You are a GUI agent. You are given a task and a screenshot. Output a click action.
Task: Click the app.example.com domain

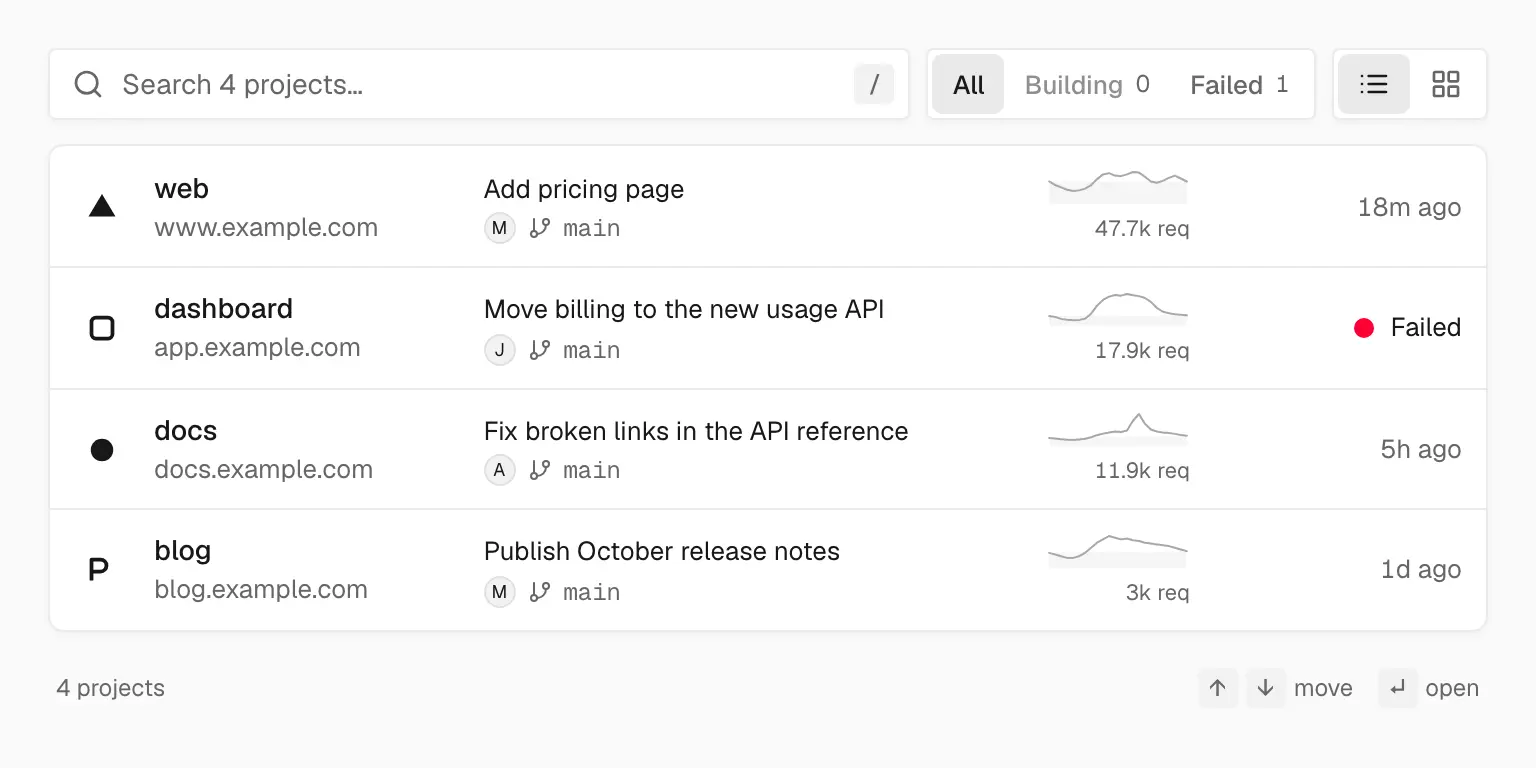point(257,348)
